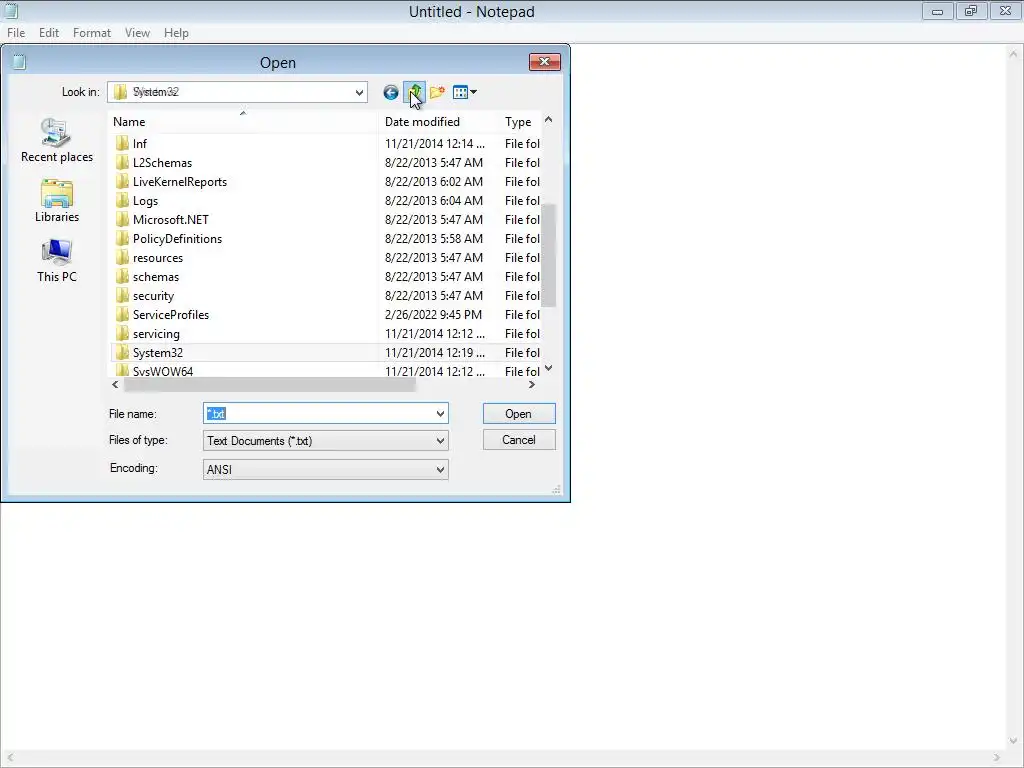Open the Encoding dropdown
The width and height of the screenshot is (1024, 768).
325,470
